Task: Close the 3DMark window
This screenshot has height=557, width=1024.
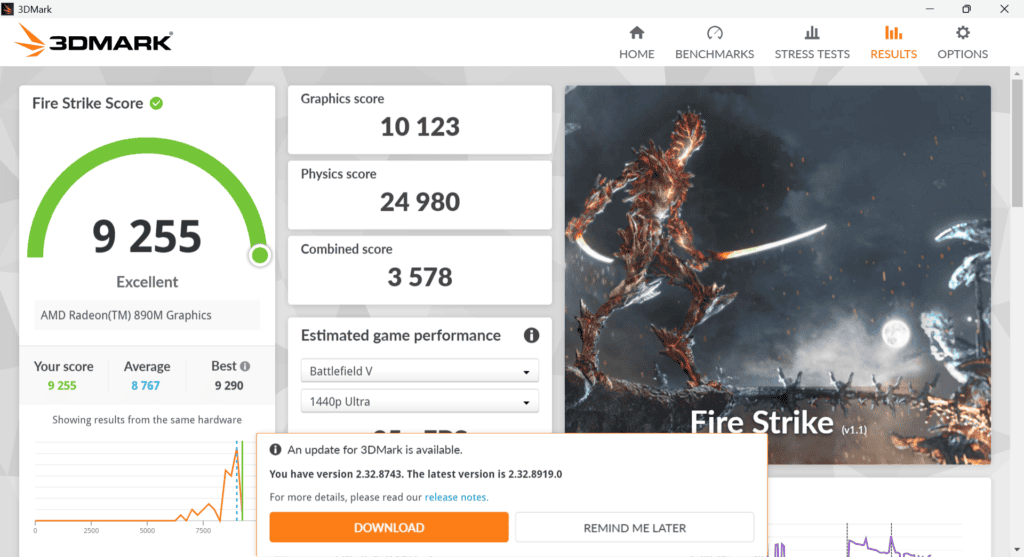Action: pos(1004,8)
